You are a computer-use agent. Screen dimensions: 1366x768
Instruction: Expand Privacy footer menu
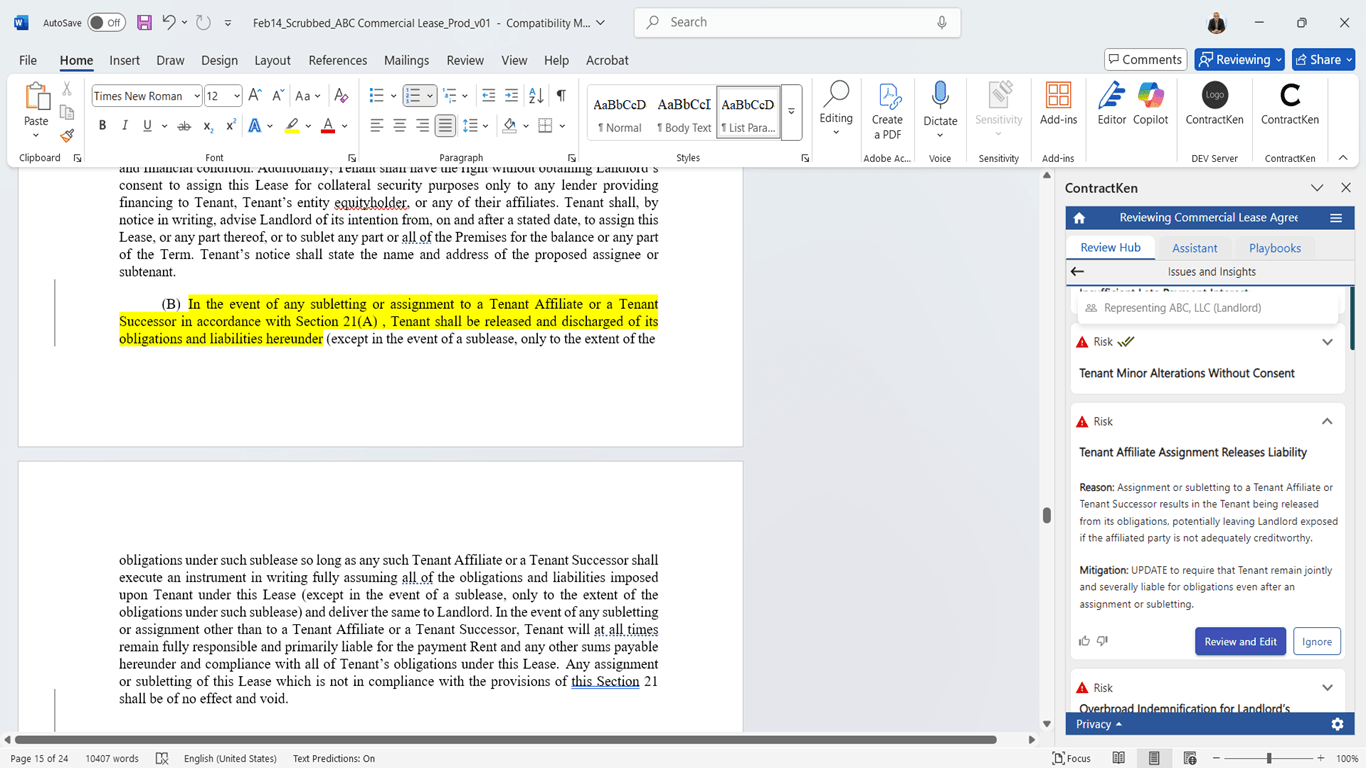(1099, 724)
